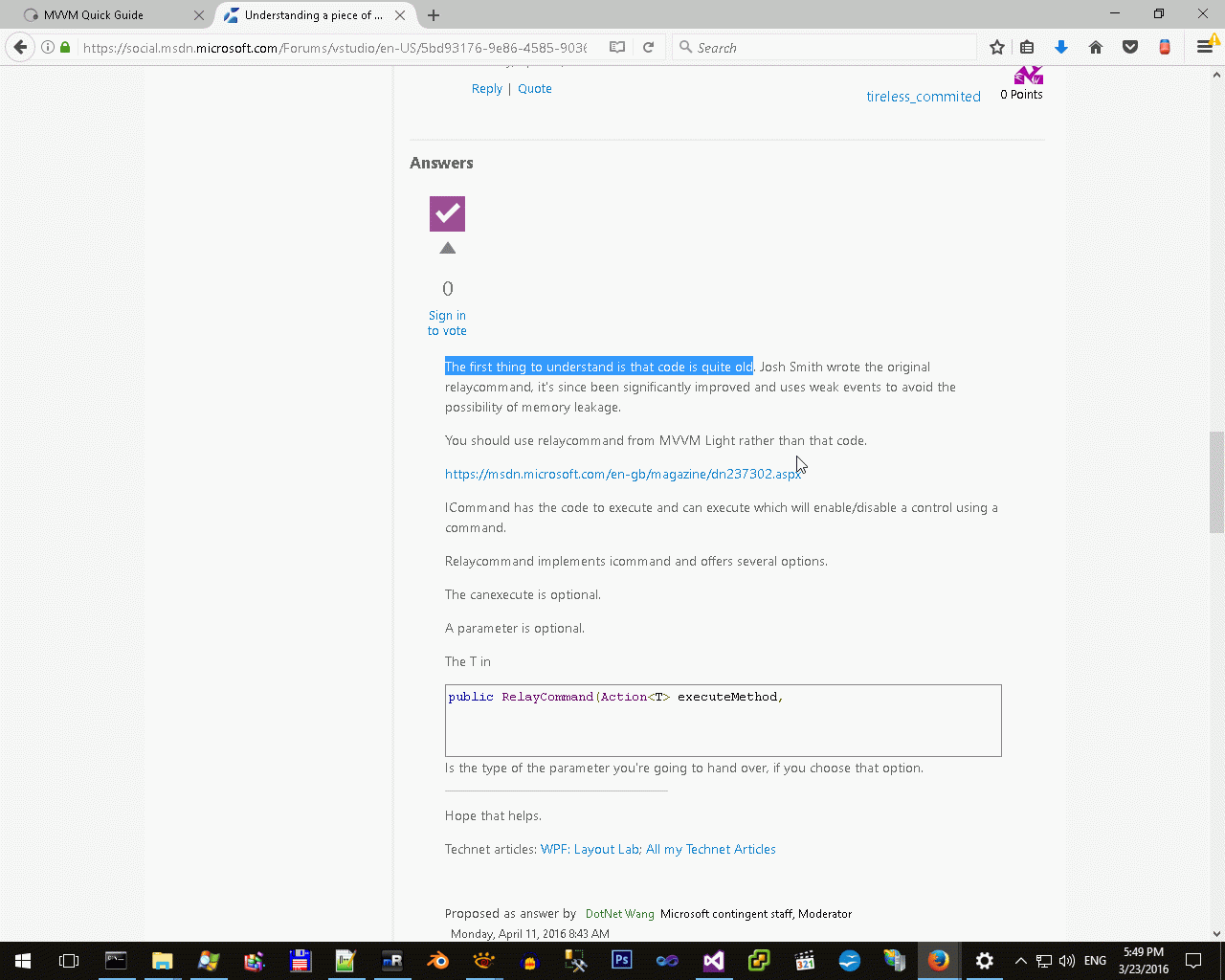Screen dimensions: 1225x980
Task: Click the date 'Monday, April 11, 2016 8:43 AM'
Action: click(x=530, y=934)
